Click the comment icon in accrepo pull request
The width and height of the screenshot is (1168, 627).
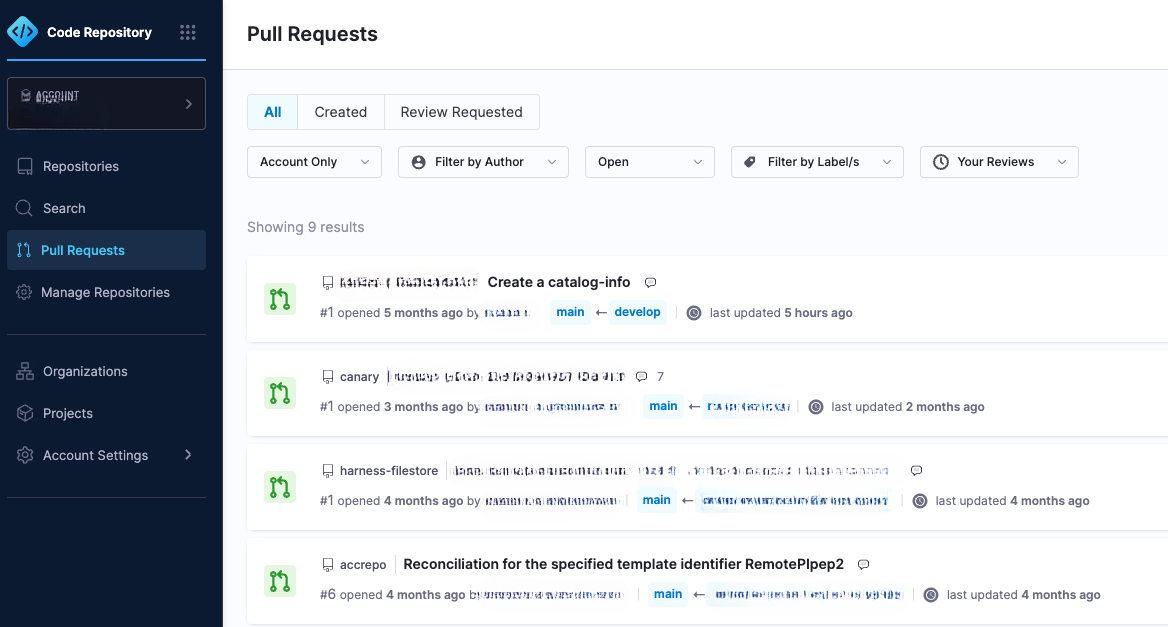click(863, 565)
